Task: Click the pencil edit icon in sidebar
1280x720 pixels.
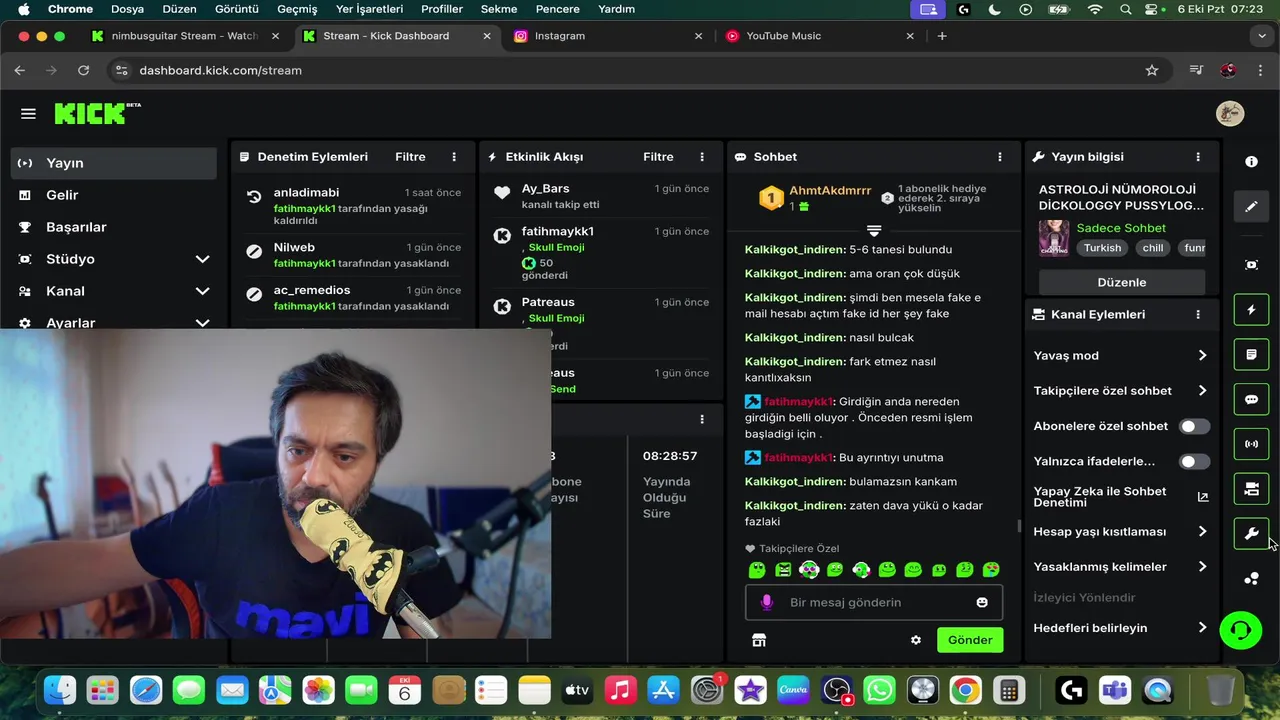Action: [1251, 207]
